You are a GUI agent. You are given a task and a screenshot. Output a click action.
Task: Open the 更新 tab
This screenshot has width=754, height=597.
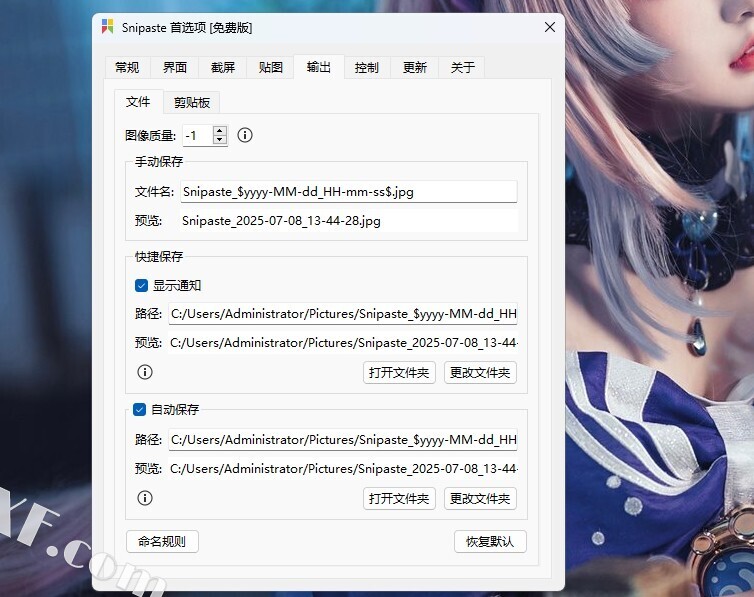pos(415,67)
